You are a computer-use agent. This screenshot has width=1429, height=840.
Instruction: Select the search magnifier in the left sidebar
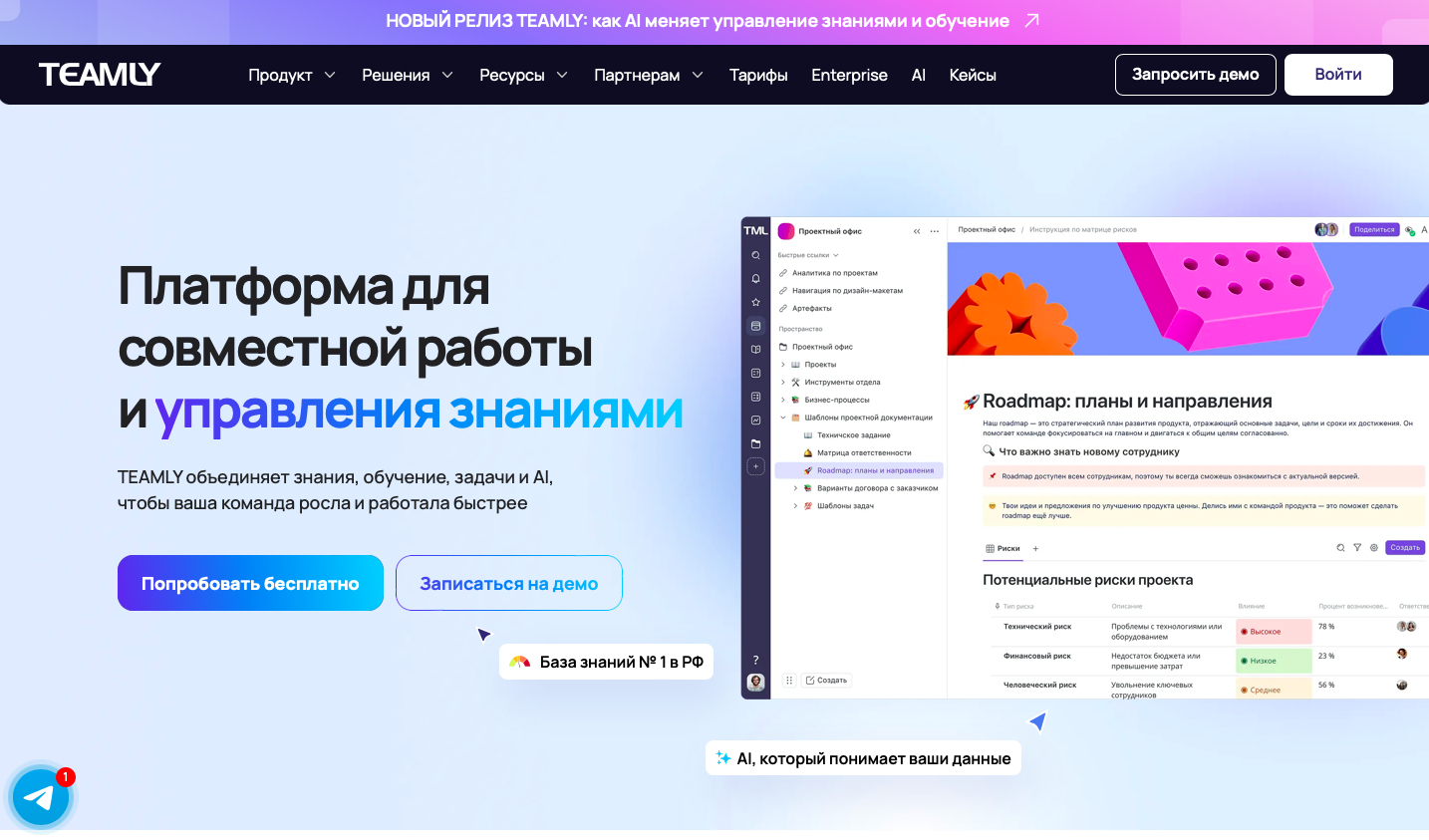click(755, 255)
